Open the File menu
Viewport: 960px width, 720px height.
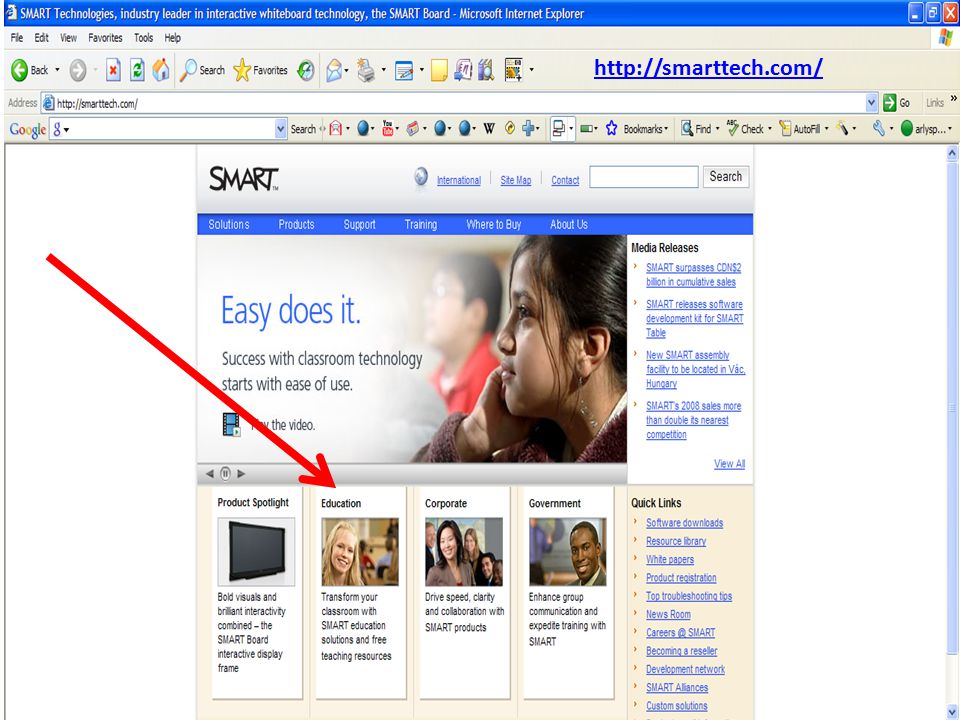pyautogui.click(x=17, y=38)
